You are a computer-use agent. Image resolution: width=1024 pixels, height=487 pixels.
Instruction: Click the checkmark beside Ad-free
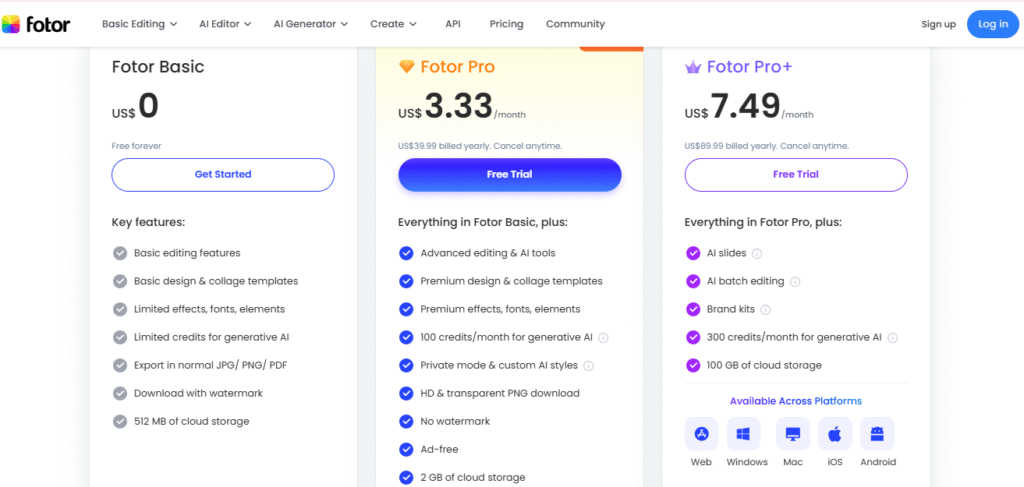click(x=406, y=450)
